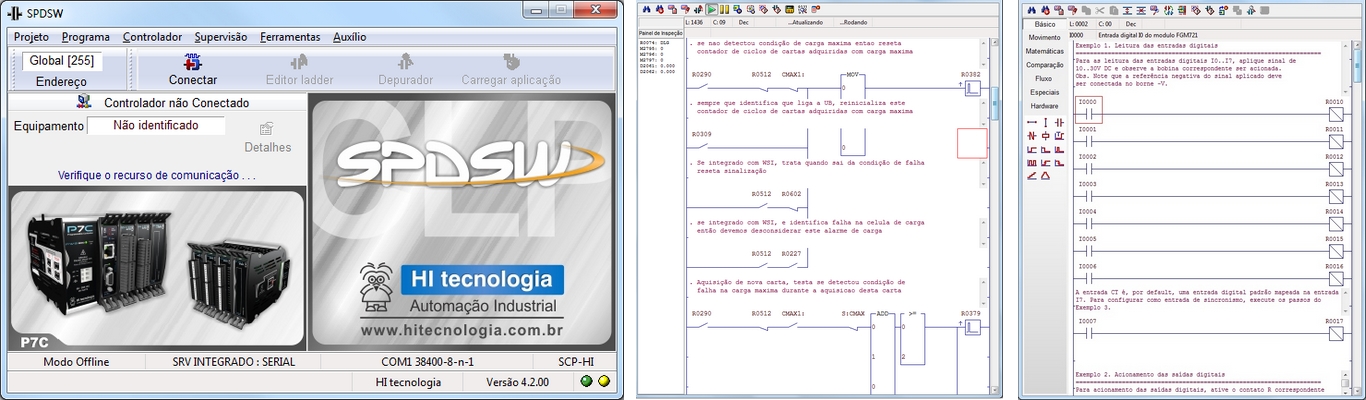The width and height of the screenshot is (1366, 400).
Task: Click 'Modo Offline' status entry
Action: pyautogui.click(x=76, y=361)
